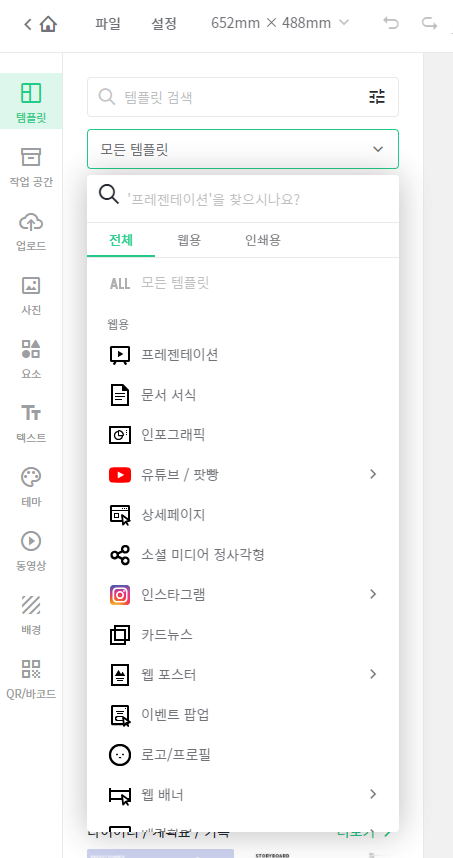Screen dimensions: 453x858
Task: Open the 사진 sidebar panel
Action: coord(31,295)
